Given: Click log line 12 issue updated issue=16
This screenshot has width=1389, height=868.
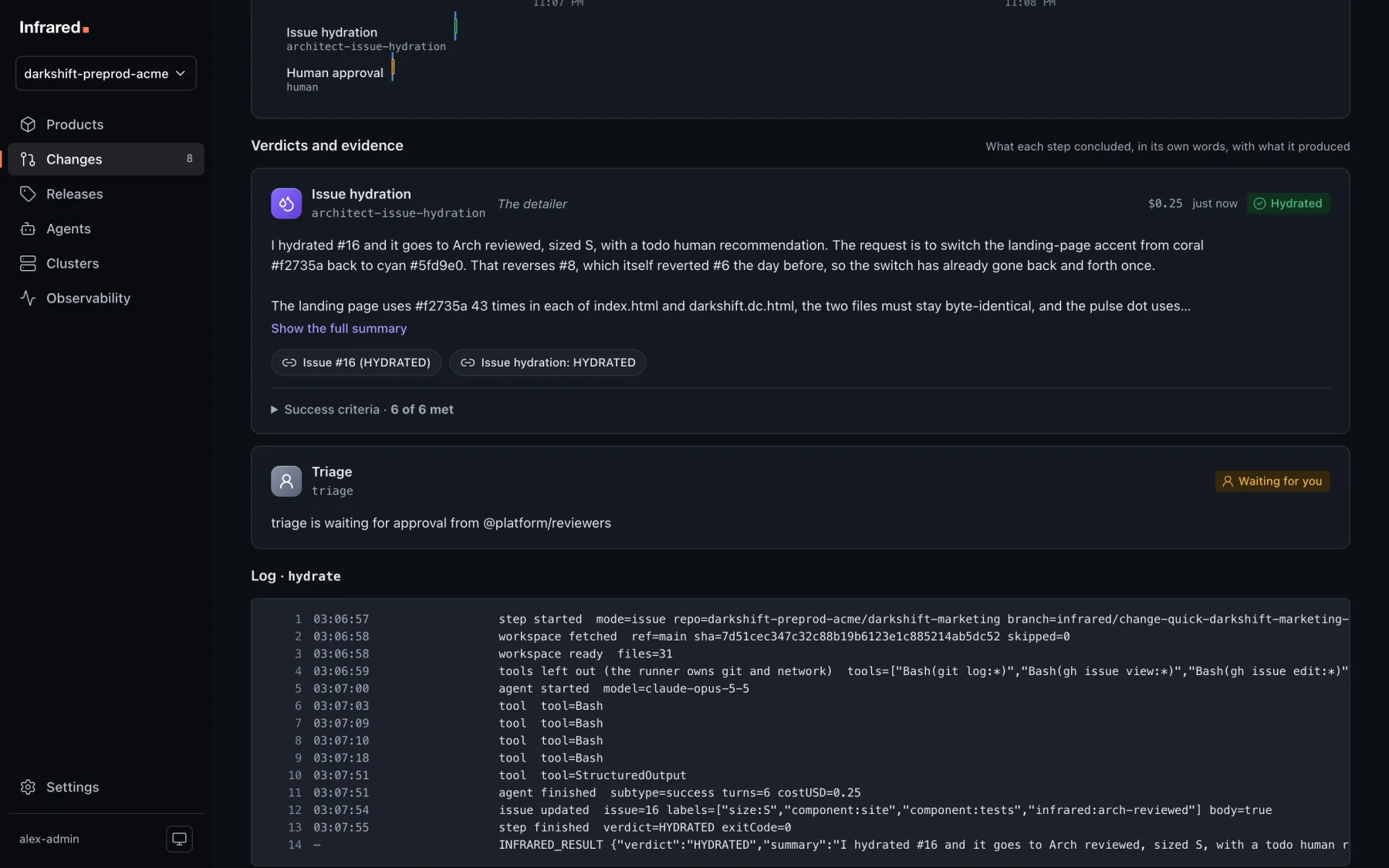Looking at the screenshot, I should click(x=800, y=810).
